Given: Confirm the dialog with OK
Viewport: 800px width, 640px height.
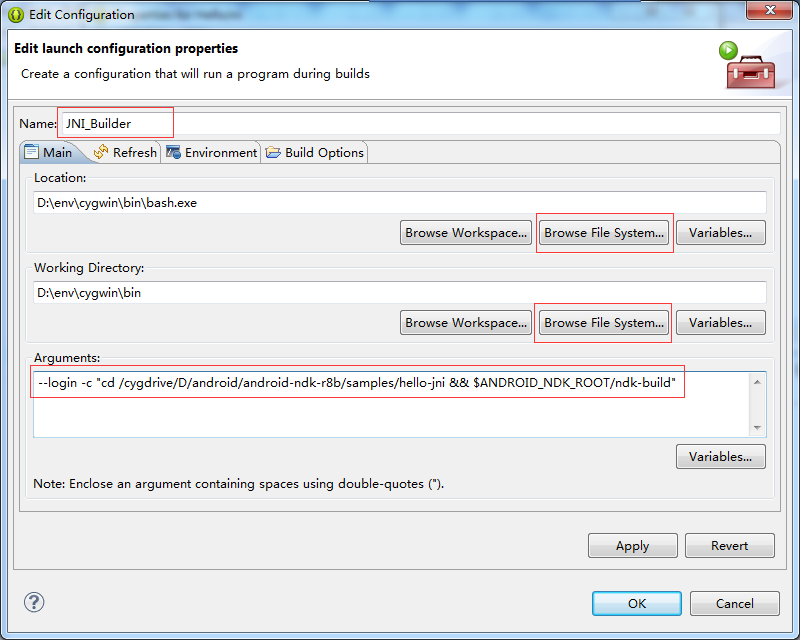Looking at the screenshot, I should (x=637, y=603).
